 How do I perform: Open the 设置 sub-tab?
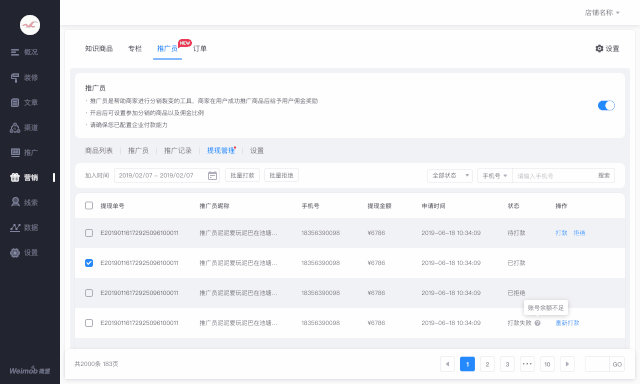tap(257, 151)
